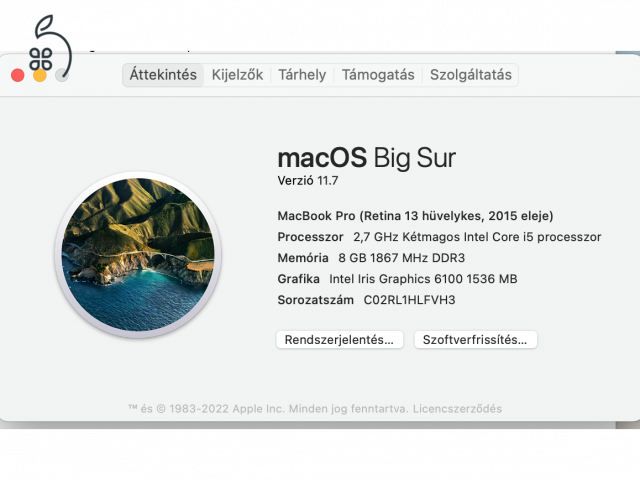The image size is (640, 480).
Task: Open the Licencszerződés license agreement link
Action: [x=457, y=409]
